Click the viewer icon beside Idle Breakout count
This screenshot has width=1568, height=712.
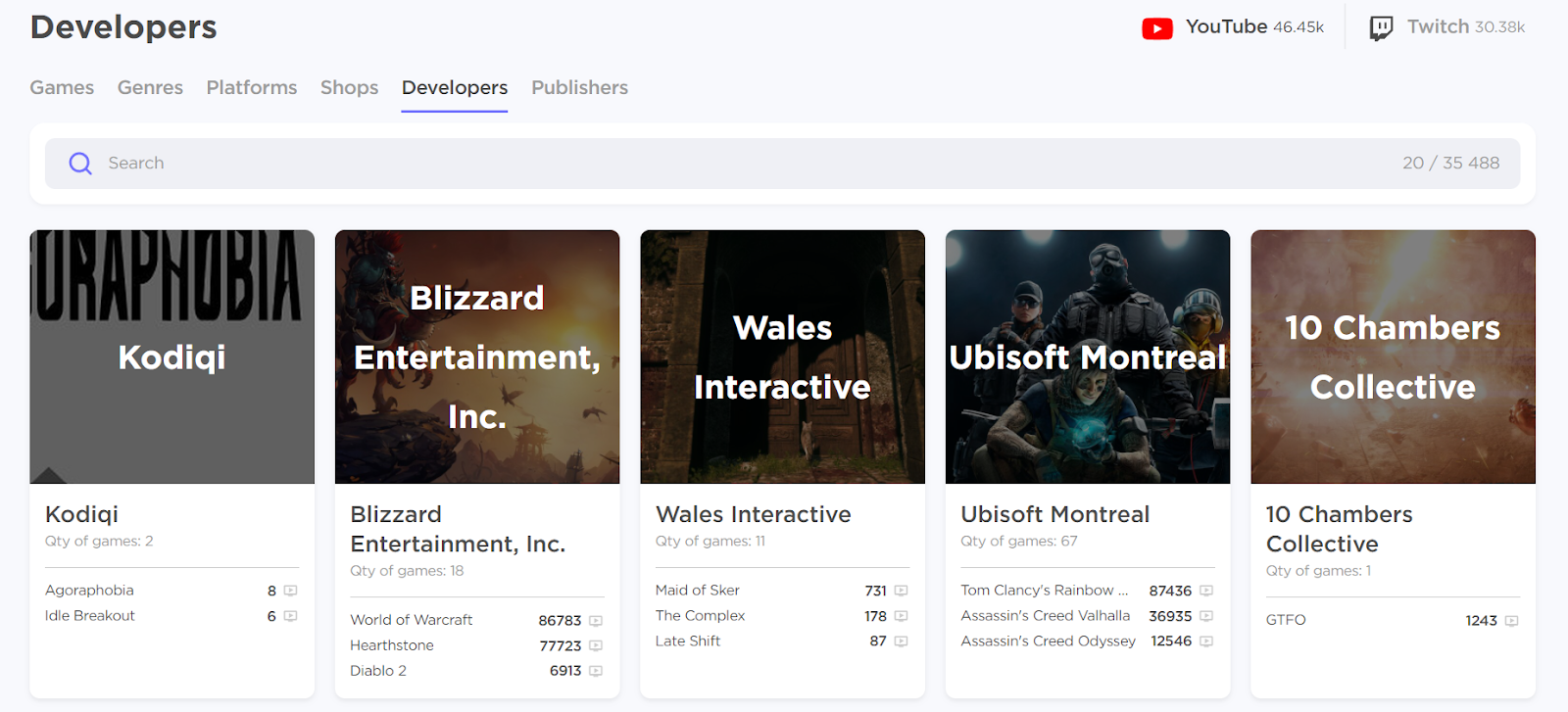[290, 616]
